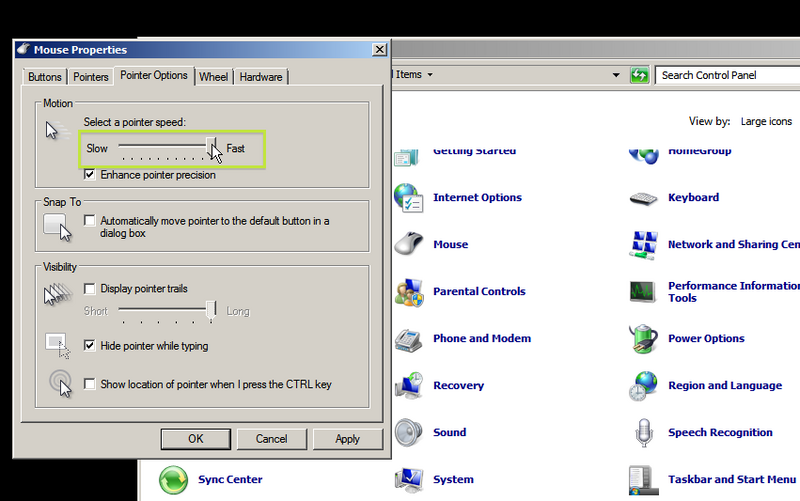Open the Sound speaker icon
800x501 pixels.
(x=409, y=433)
